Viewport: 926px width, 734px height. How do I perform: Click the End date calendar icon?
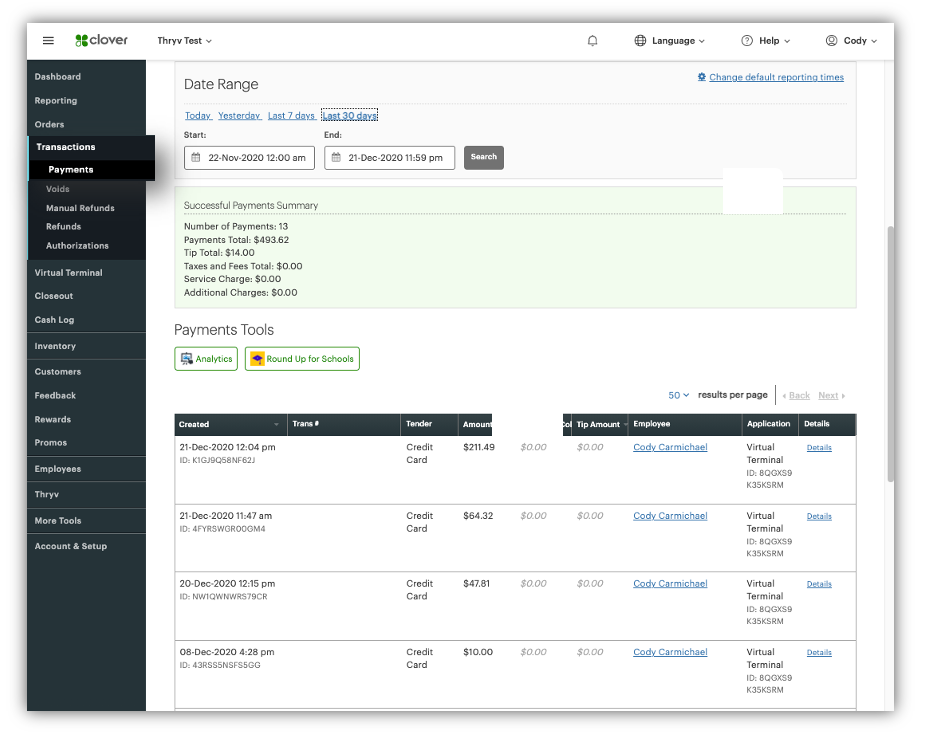pos(336,158)
